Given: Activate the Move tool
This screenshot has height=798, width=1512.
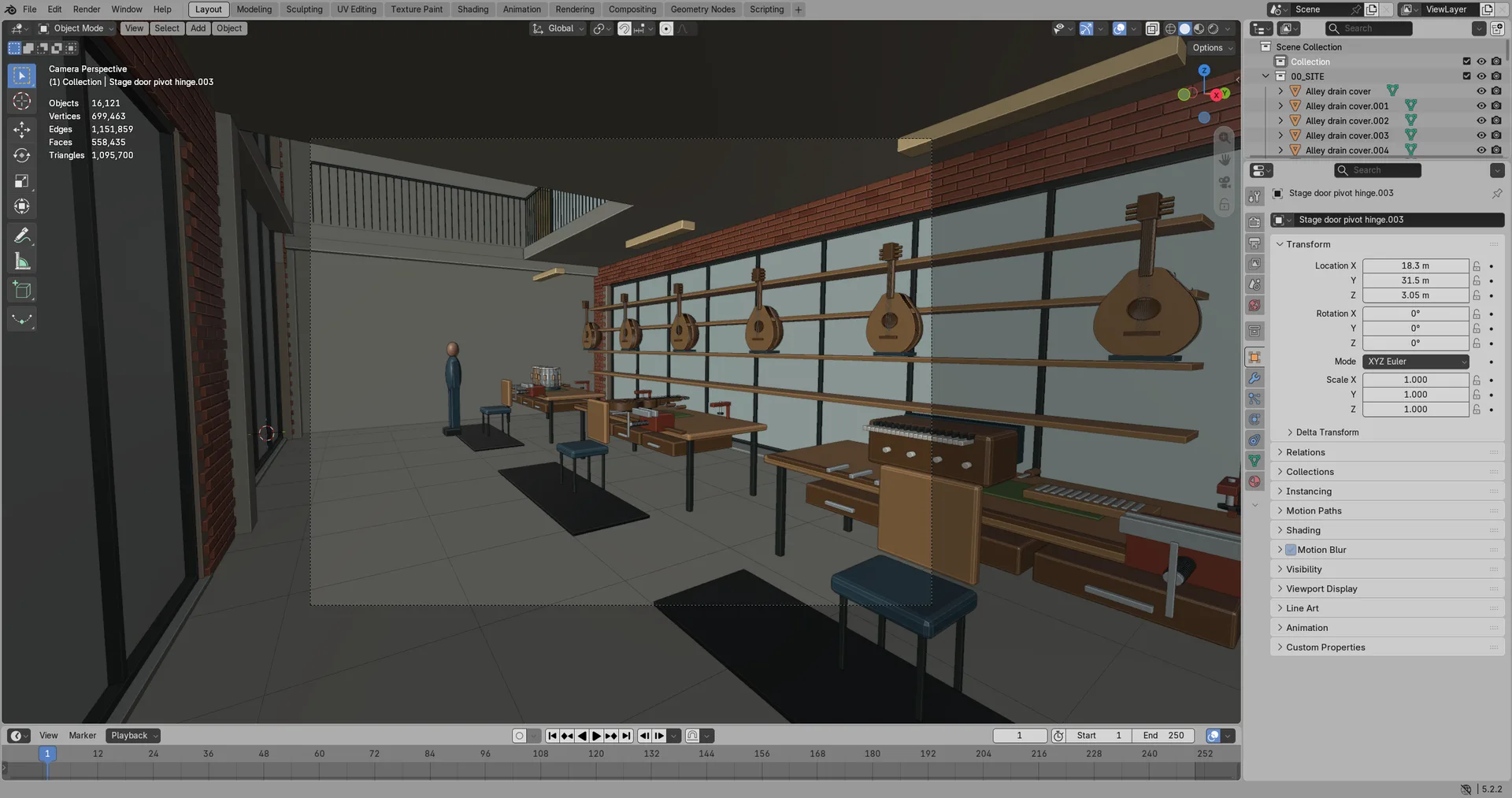Looking at the screenshot, I should [22, 129].
